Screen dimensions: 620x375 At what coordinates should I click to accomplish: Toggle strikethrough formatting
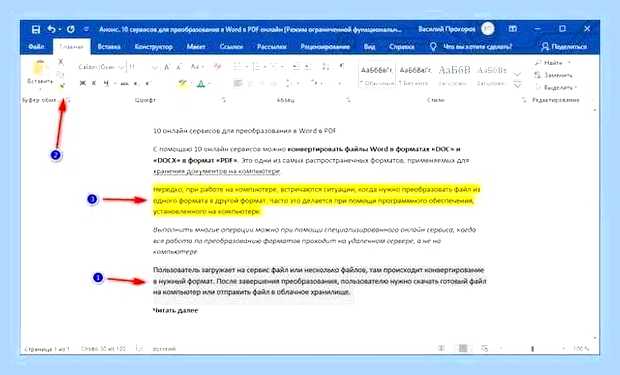(x=125, y=83)
